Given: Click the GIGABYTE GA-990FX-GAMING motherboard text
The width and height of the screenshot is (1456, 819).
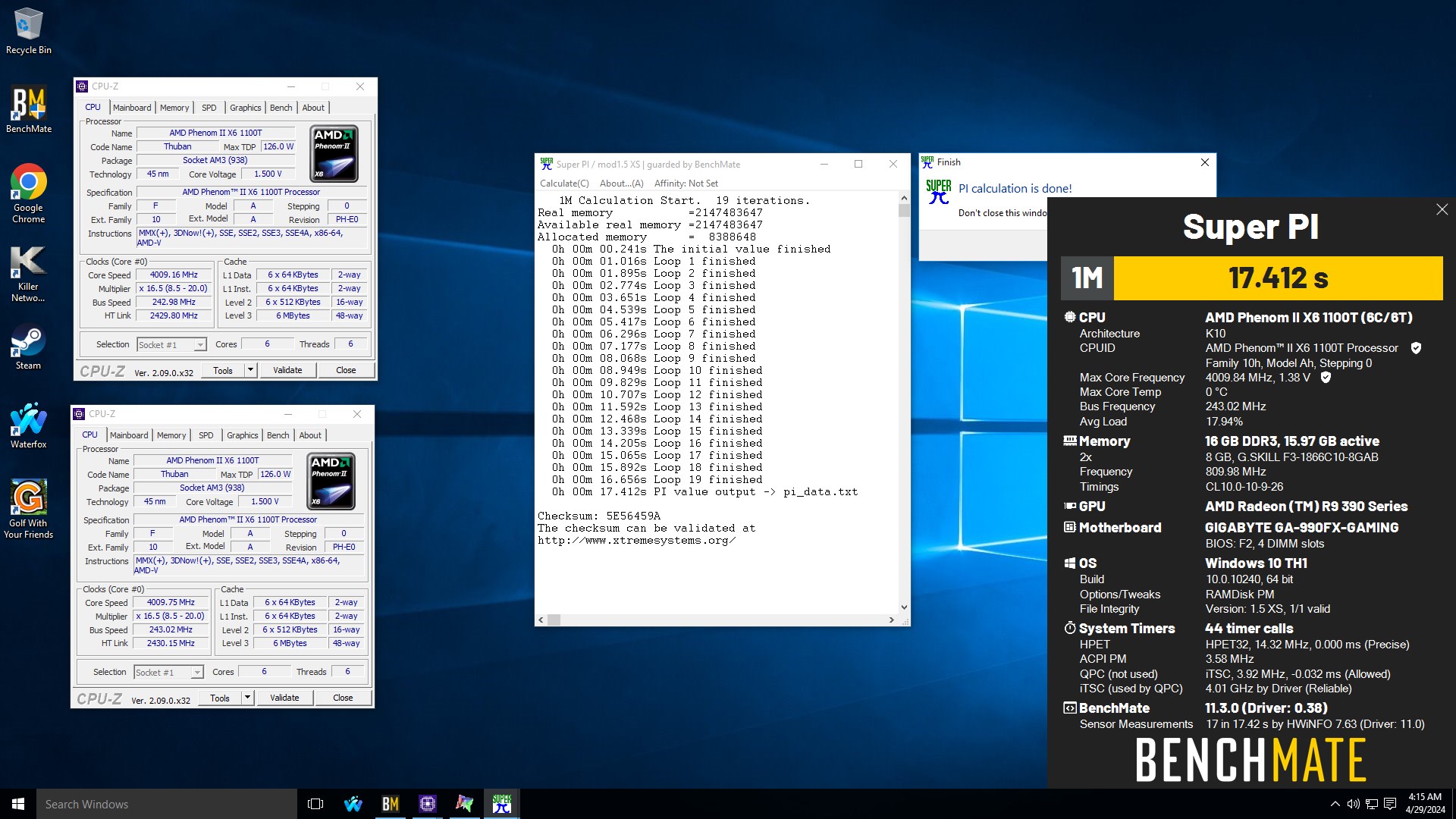Looking at the screenshot, I should (x=1301, y=528).
